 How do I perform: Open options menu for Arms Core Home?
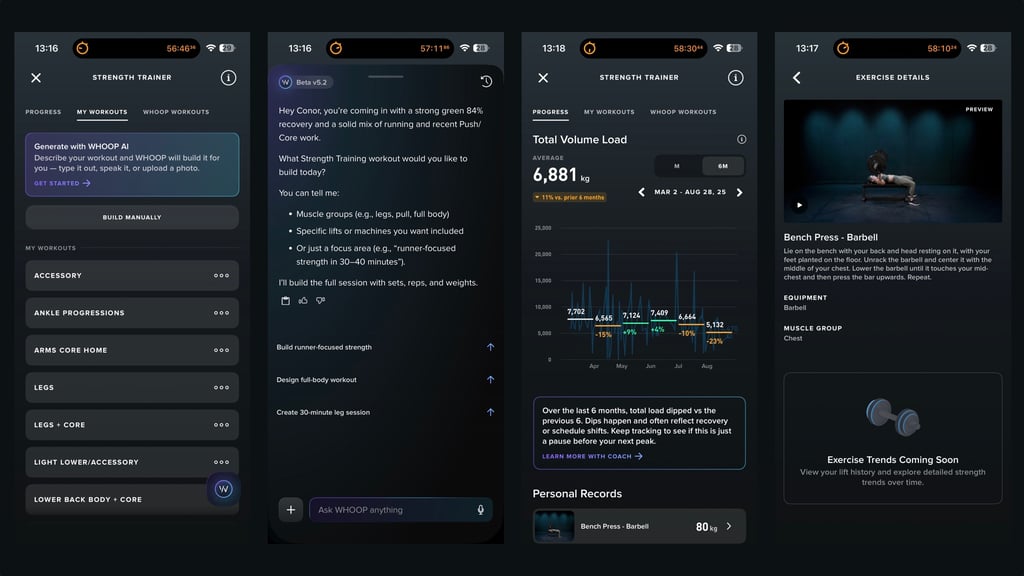221,350
